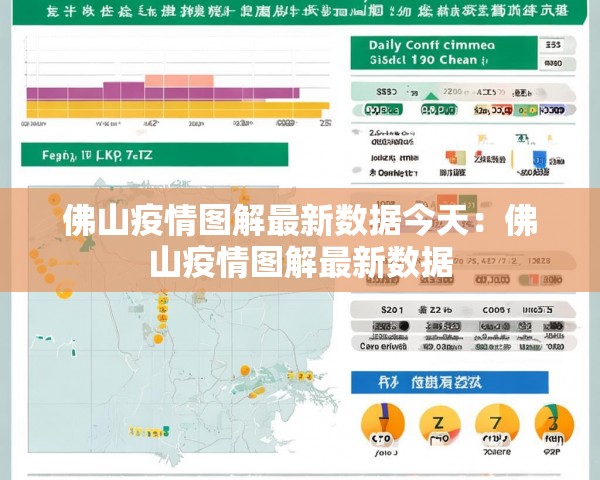Viewport: 600px width, 480px height.
Task: Click the blue square icon in the legend
Action: [x=540, y=159]
